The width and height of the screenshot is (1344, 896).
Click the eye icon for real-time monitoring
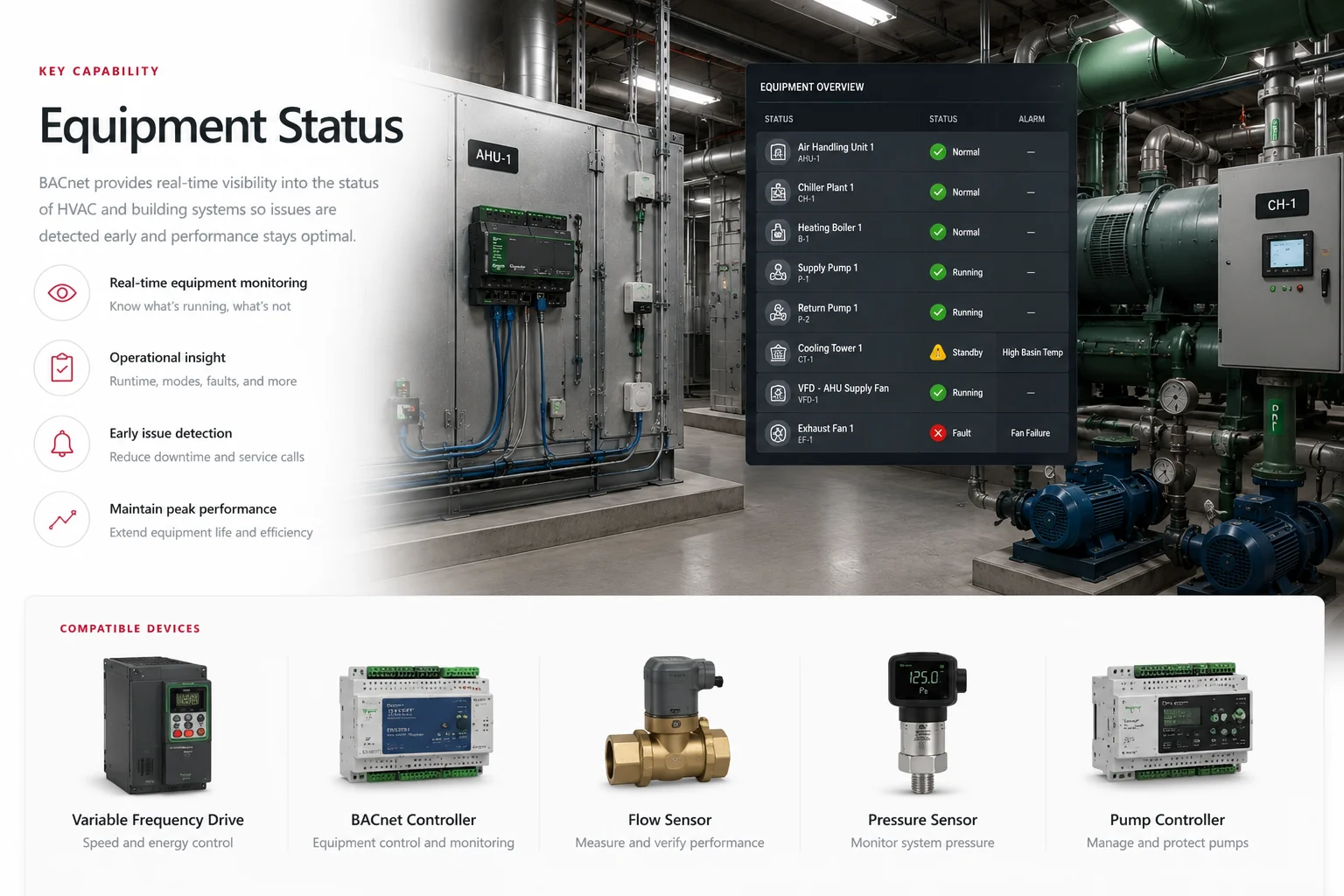pyautogui.click(x=62, y=293)
